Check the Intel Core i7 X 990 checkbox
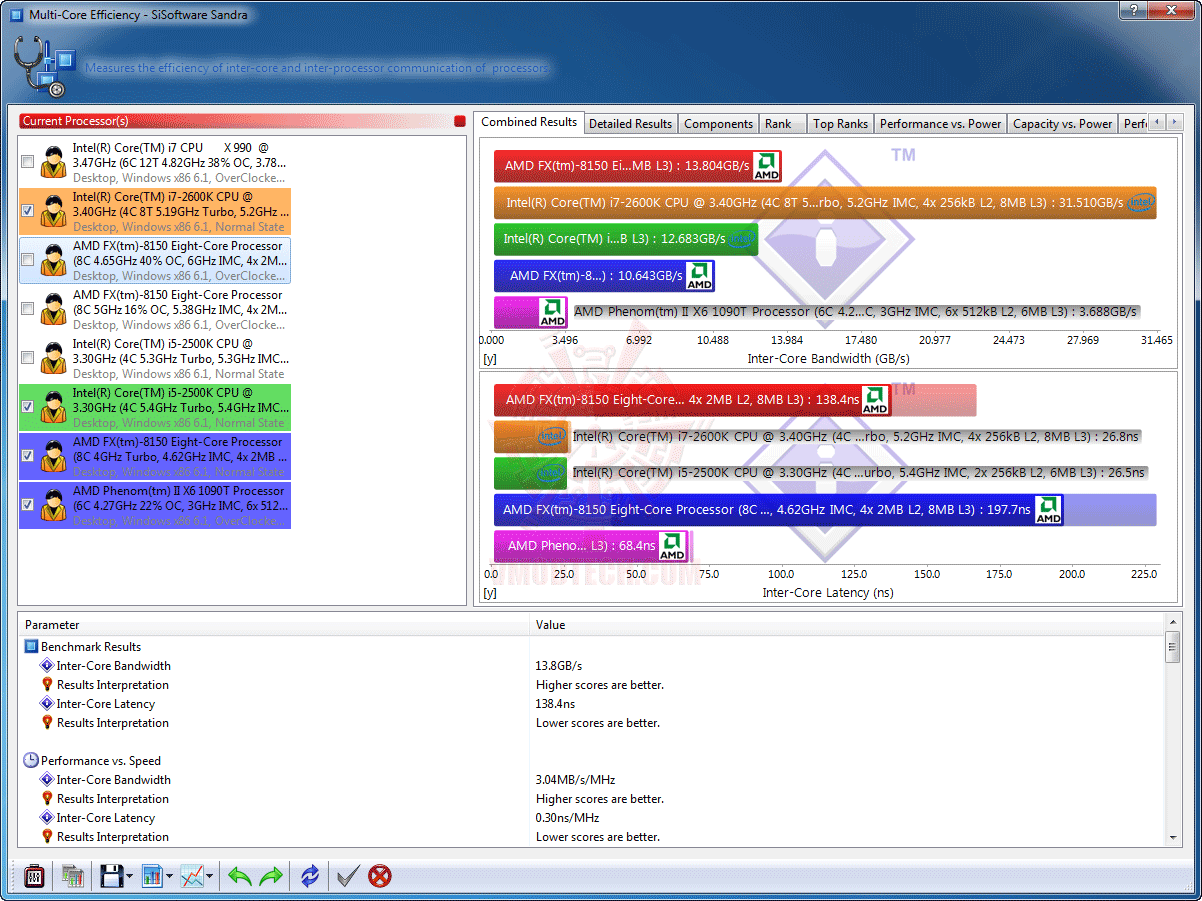Image resolution: width=1202 pixels, height=901 pixels. click(27, 162)
